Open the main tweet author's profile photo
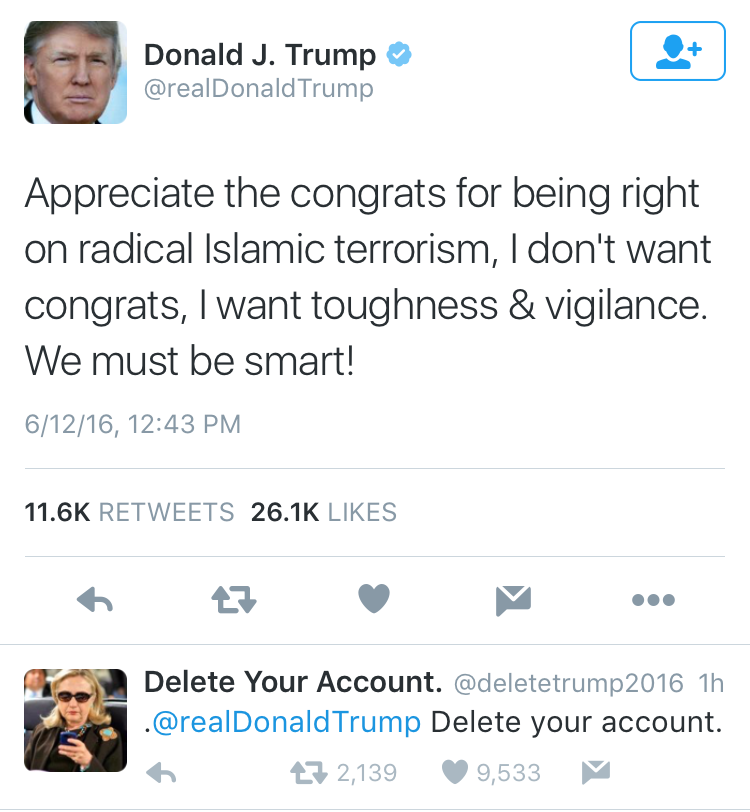Screen dimensions: 750x812 click(76, 72)
